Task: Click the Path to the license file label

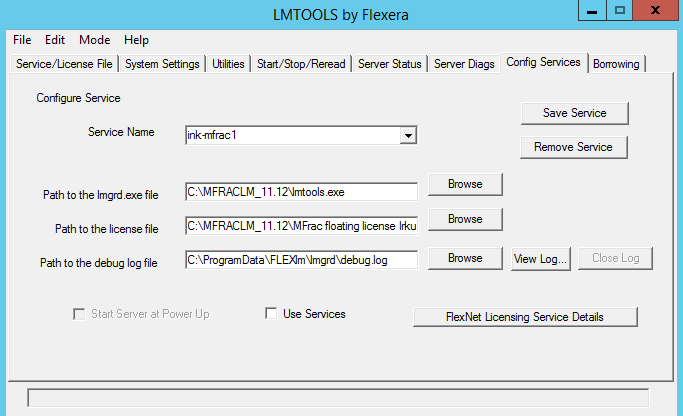Action: [x=107, y=229]
